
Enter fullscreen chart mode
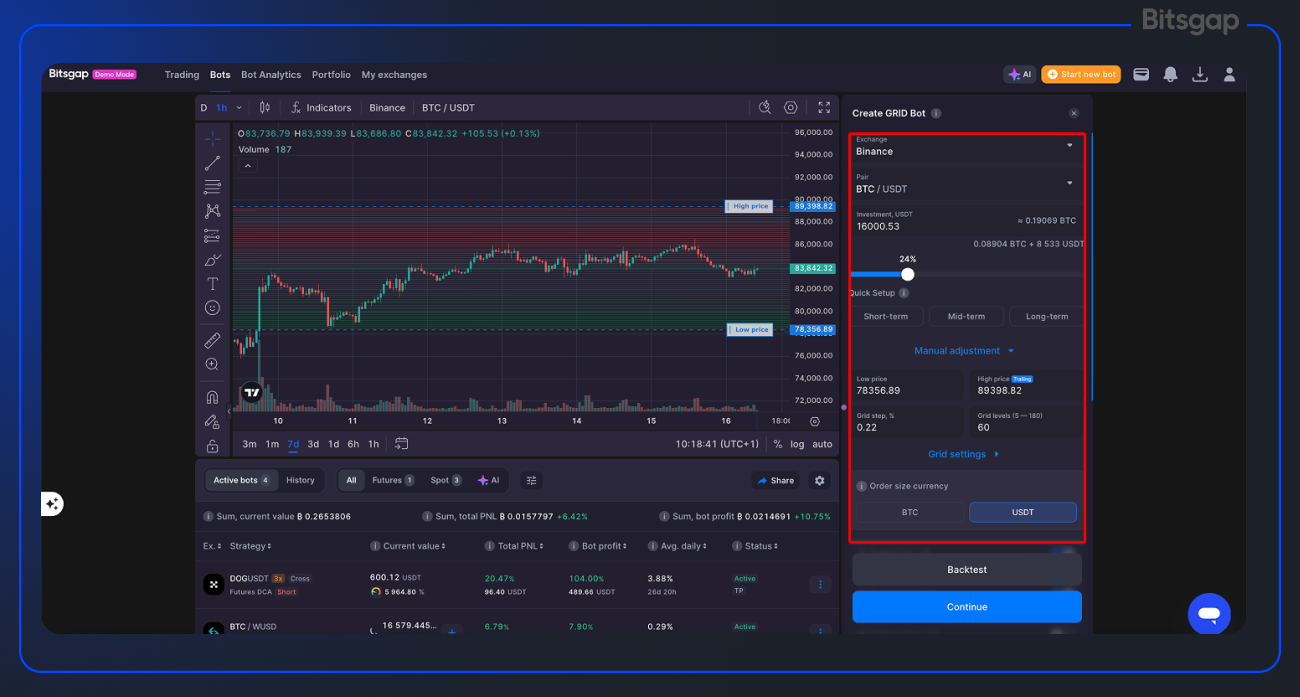click(x=824, y=108)
